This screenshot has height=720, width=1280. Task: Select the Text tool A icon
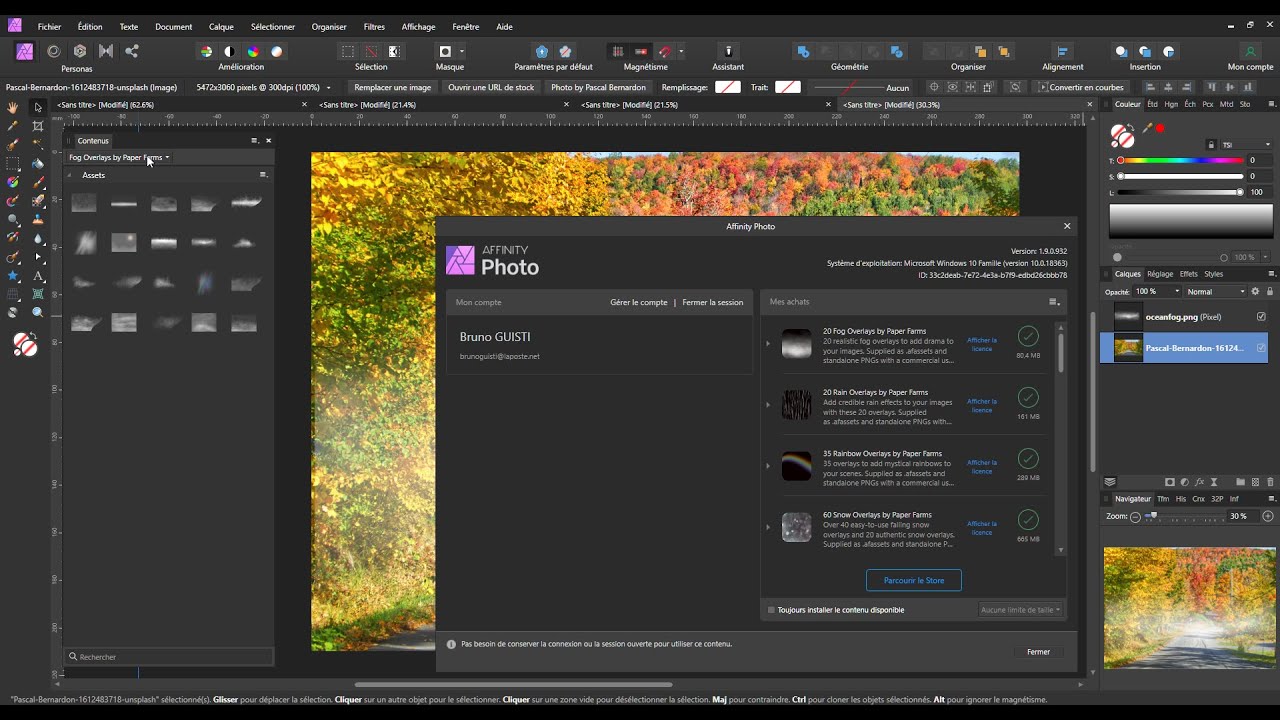38,276
